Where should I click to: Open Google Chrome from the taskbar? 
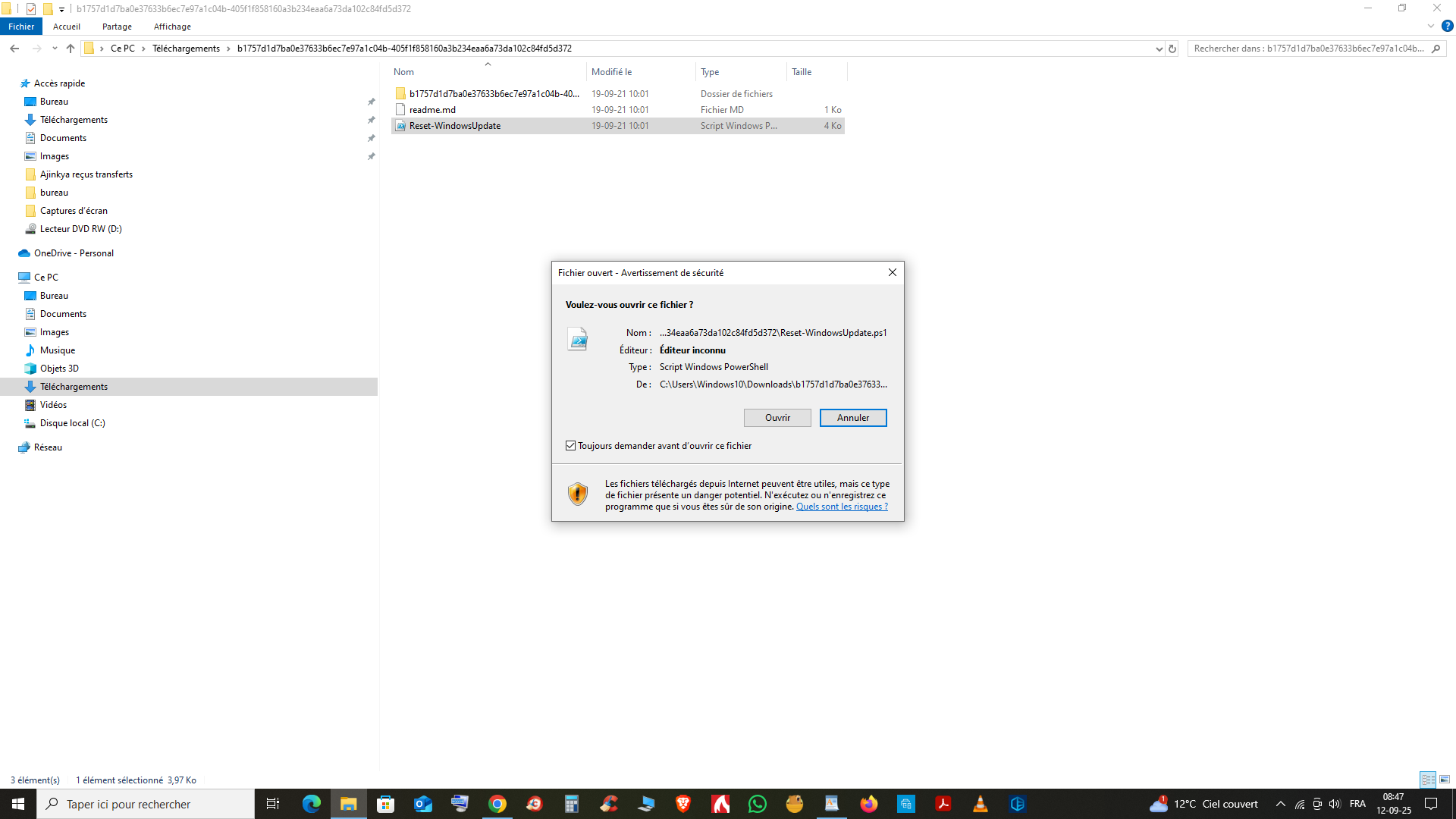pos(497,804)
